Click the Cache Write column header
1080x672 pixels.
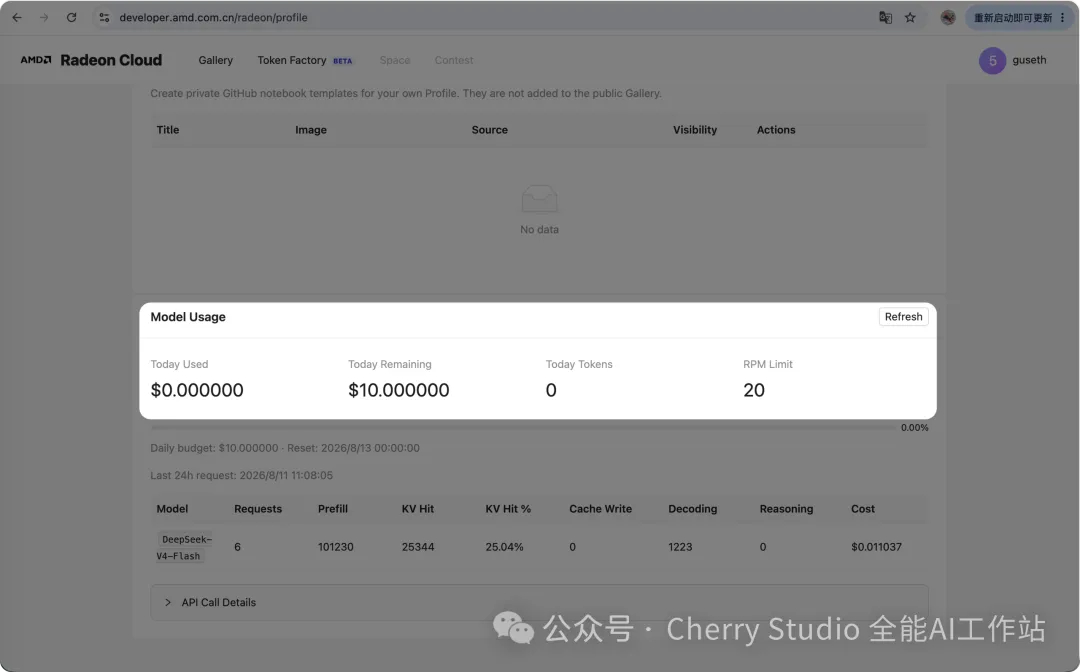[x=600, y=509]
